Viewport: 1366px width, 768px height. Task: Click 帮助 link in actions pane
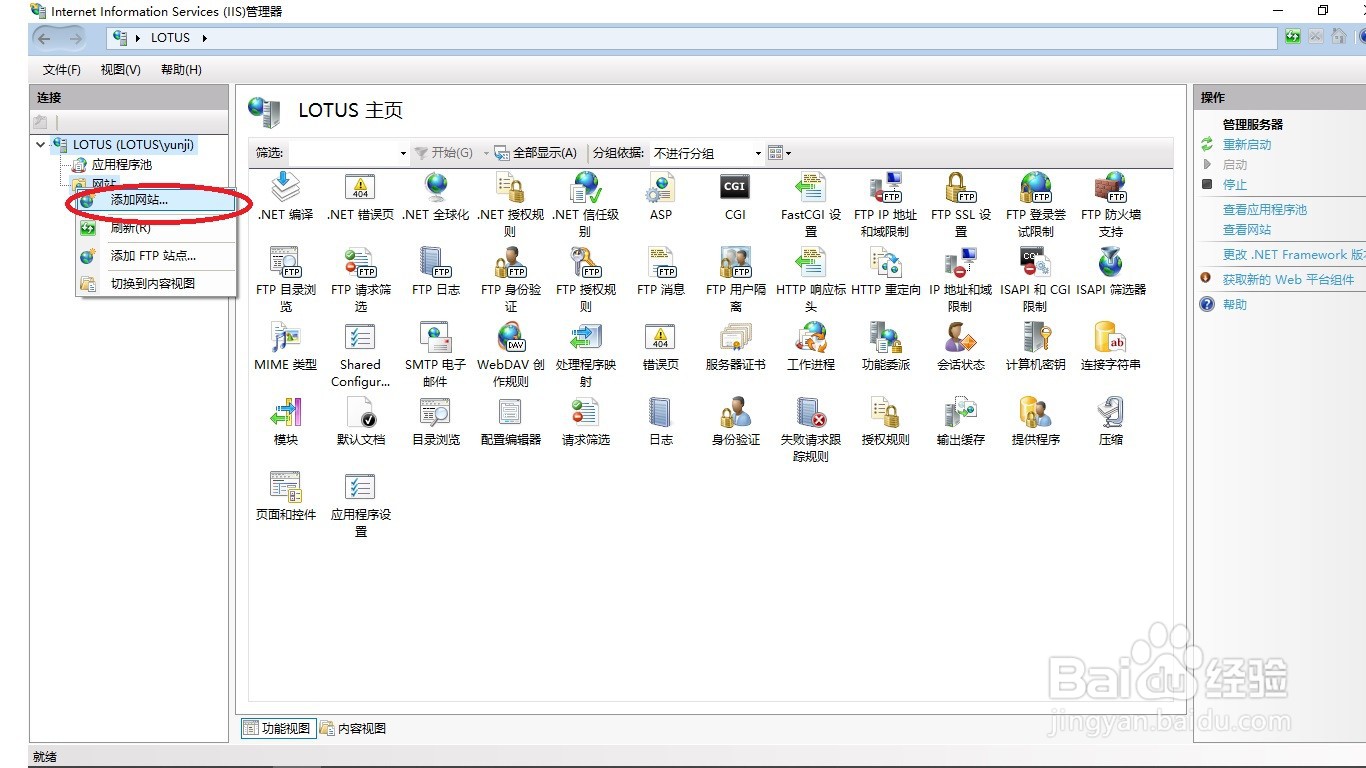point(1235,305)
